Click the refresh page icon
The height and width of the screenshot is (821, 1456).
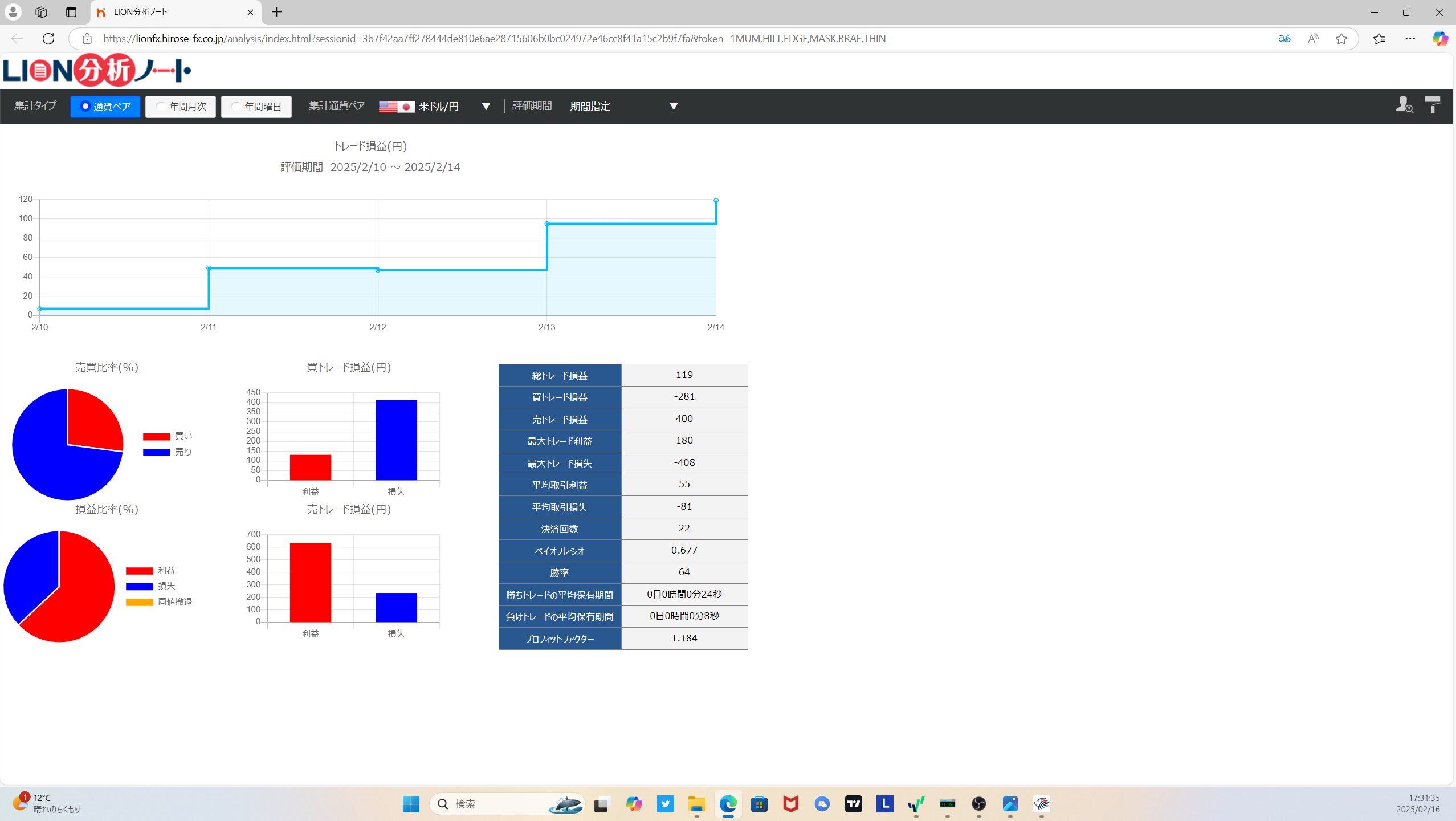coord(48,39)
